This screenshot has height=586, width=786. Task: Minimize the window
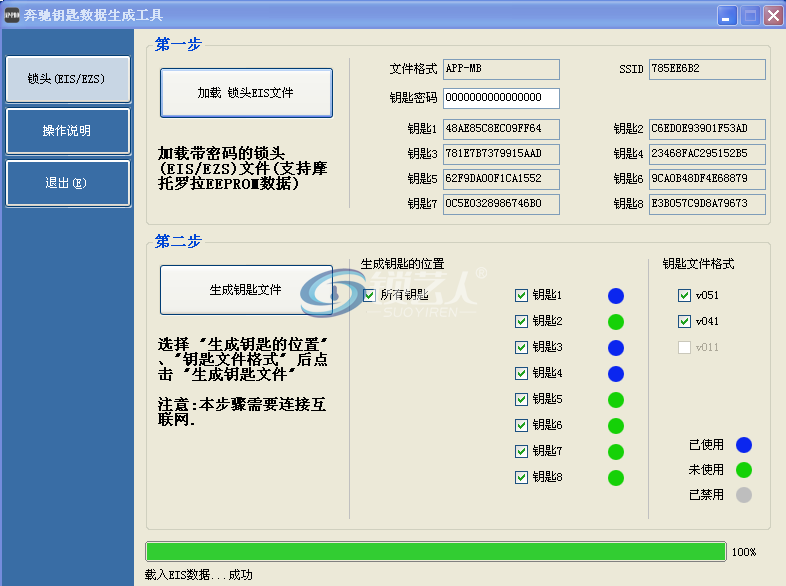click(727, 16)
